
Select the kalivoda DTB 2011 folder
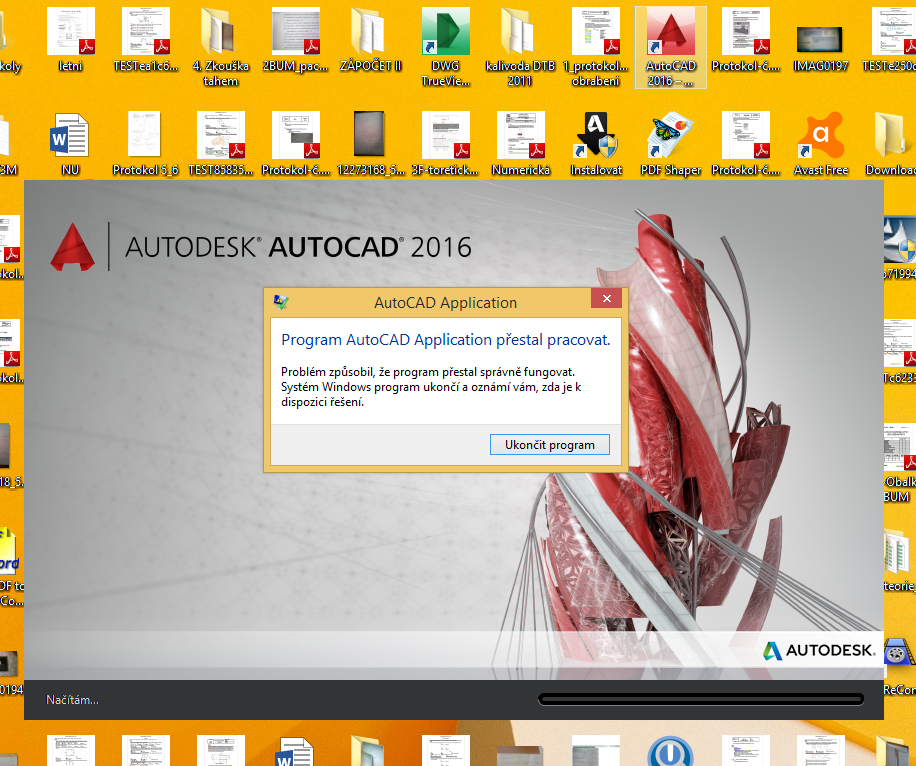[520, 37]
